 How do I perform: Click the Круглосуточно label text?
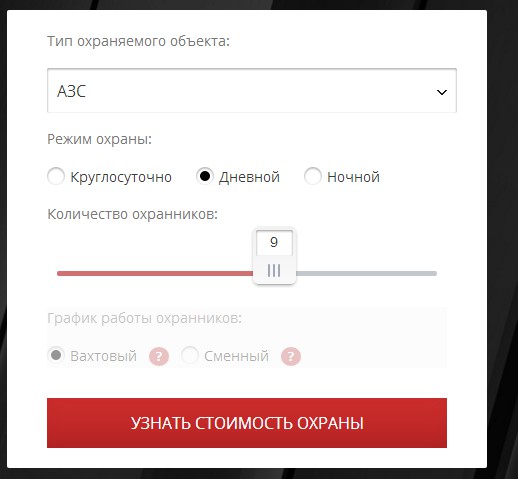coord(121,177)
